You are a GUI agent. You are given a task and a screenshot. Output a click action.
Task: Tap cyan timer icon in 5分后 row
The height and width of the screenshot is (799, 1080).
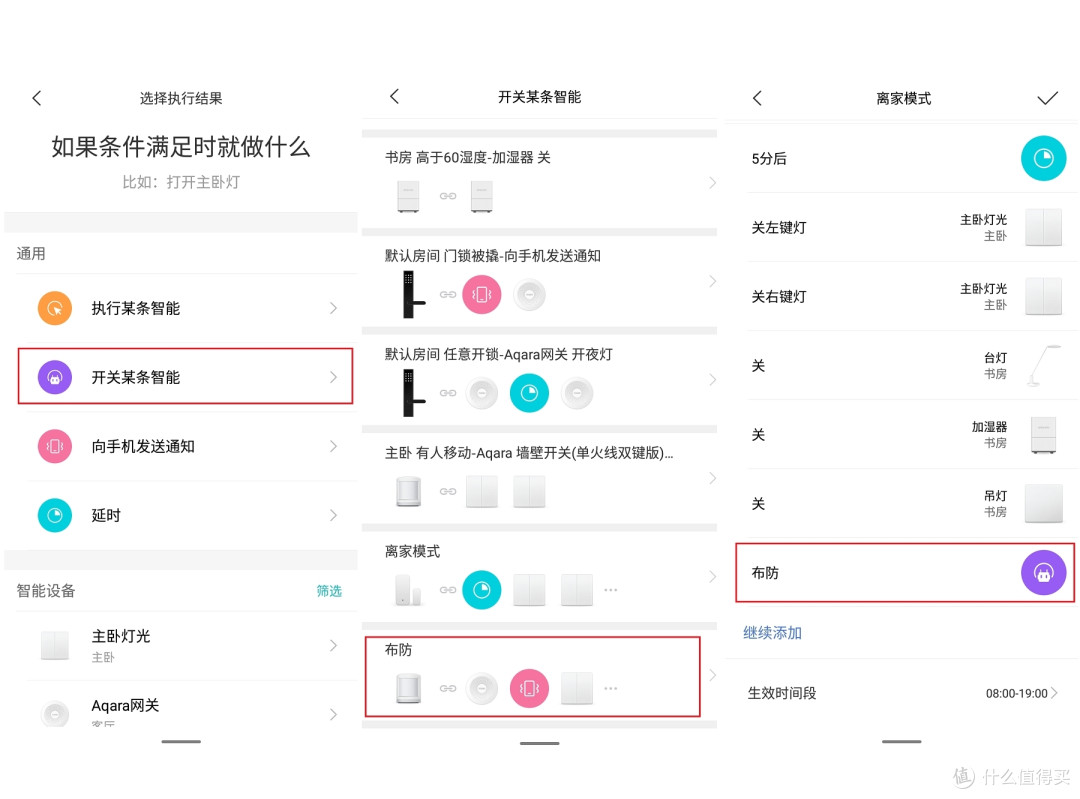(1043, 158)
